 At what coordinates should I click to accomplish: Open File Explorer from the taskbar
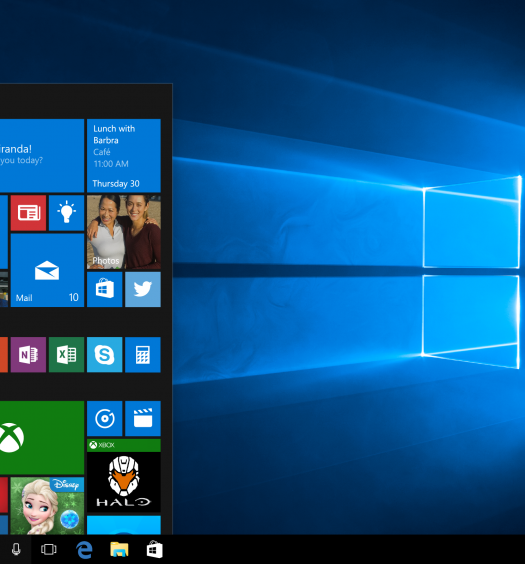pos(119,550)
